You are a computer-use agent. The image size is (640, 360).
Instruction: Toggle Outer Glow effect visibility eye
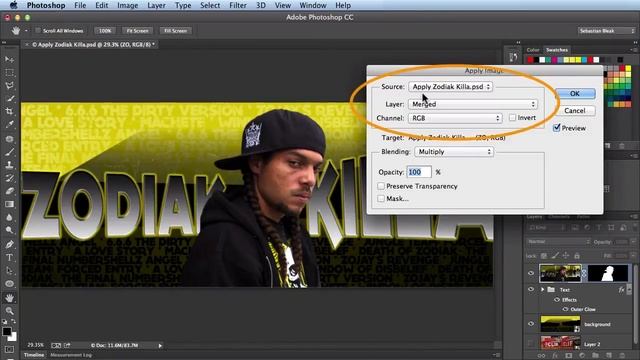(565, 309)
